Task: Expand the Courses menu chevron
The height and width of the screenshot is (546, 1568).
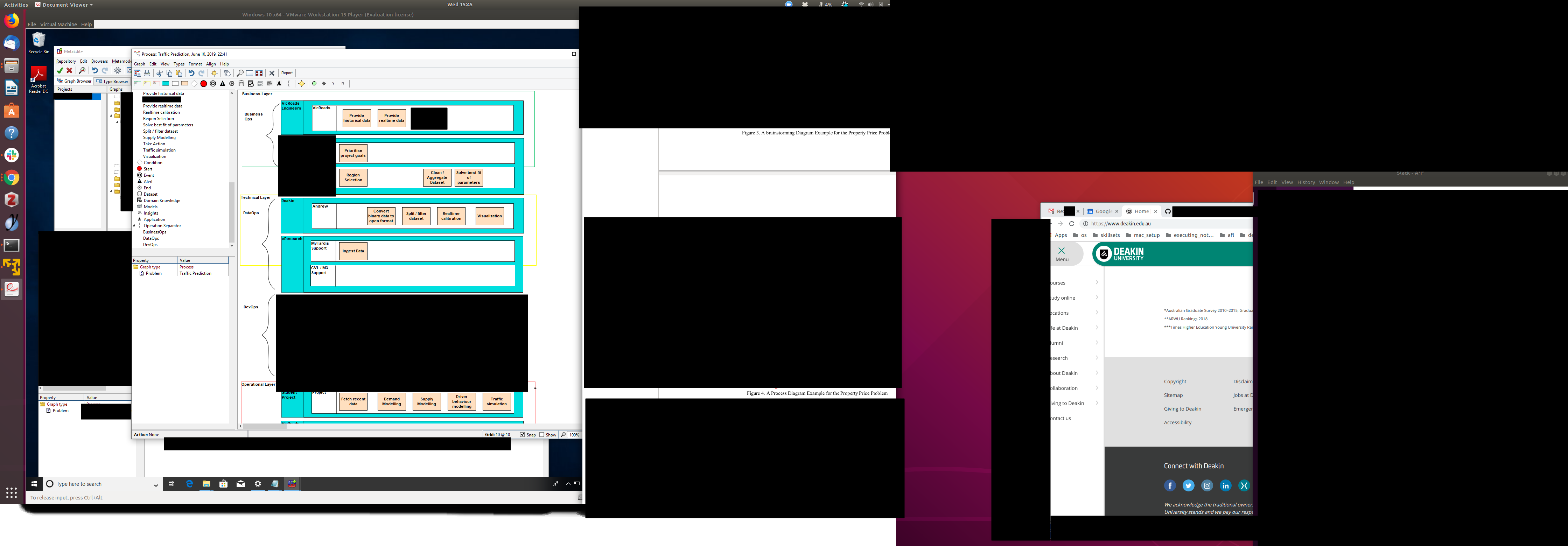Action: tap(1097, 282)
